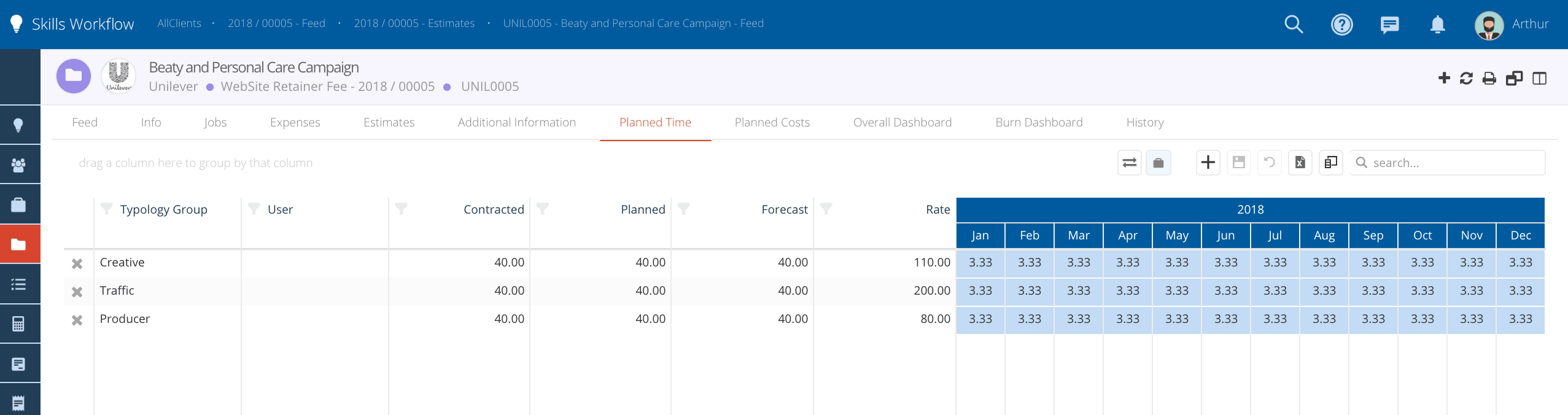
Task: Open filter for Rate column
Action: tap(826, 209)
